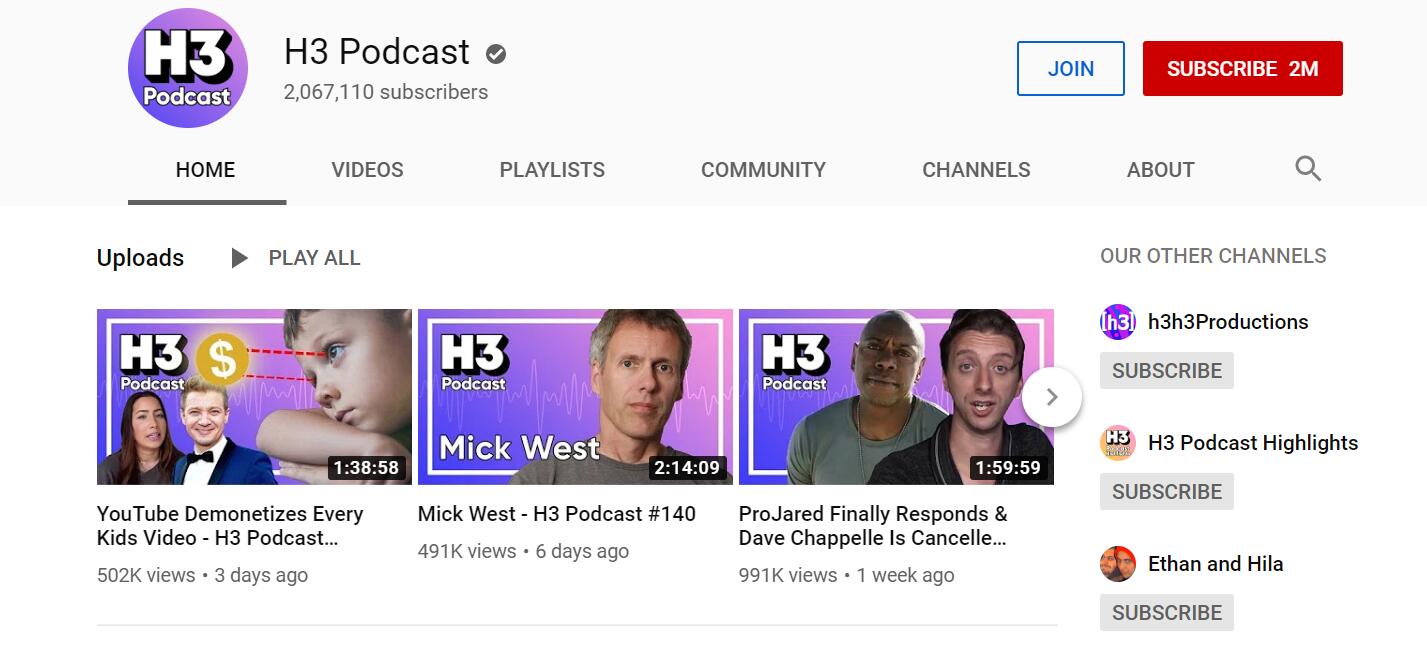Image resolution: width=1427 pixels, height=647 pixels.
Task: Open the channel search magnifier icon
Action: [1308, 169]
